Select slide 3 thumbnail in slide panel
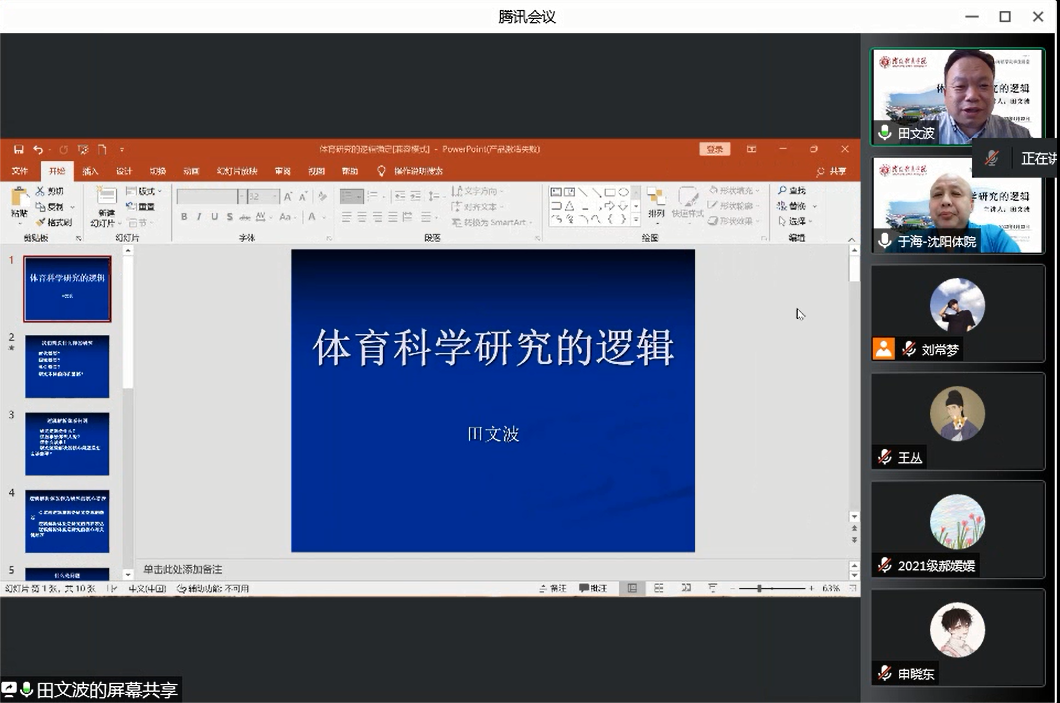1060x703 pixels. coord(67,443)
